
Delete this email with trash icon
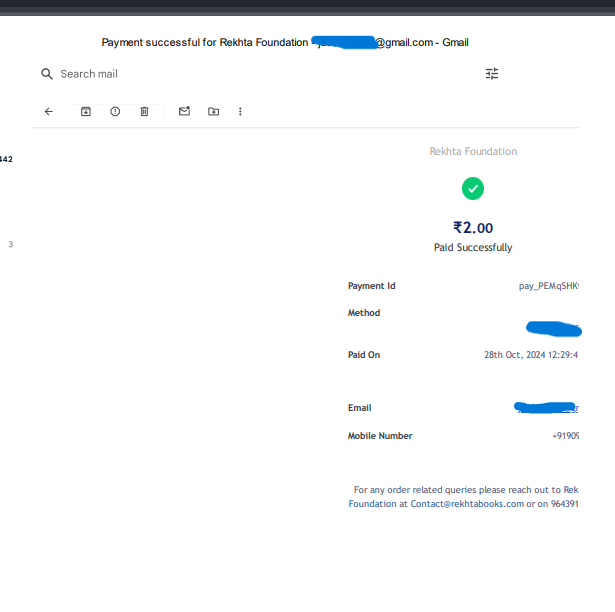pyautogui.click(x=144, y=111)
